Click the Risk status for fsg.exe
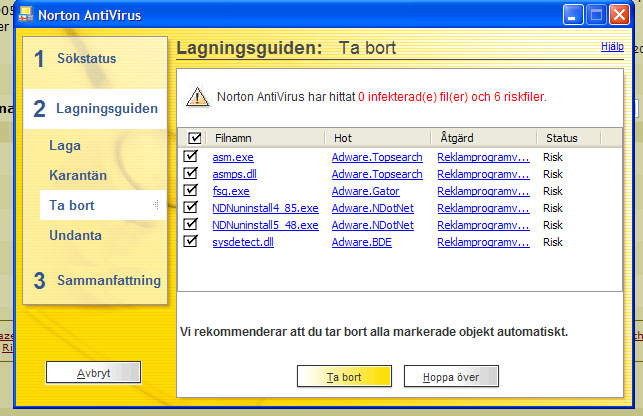Screen dimensions: 643x416 tap(553, 191)
